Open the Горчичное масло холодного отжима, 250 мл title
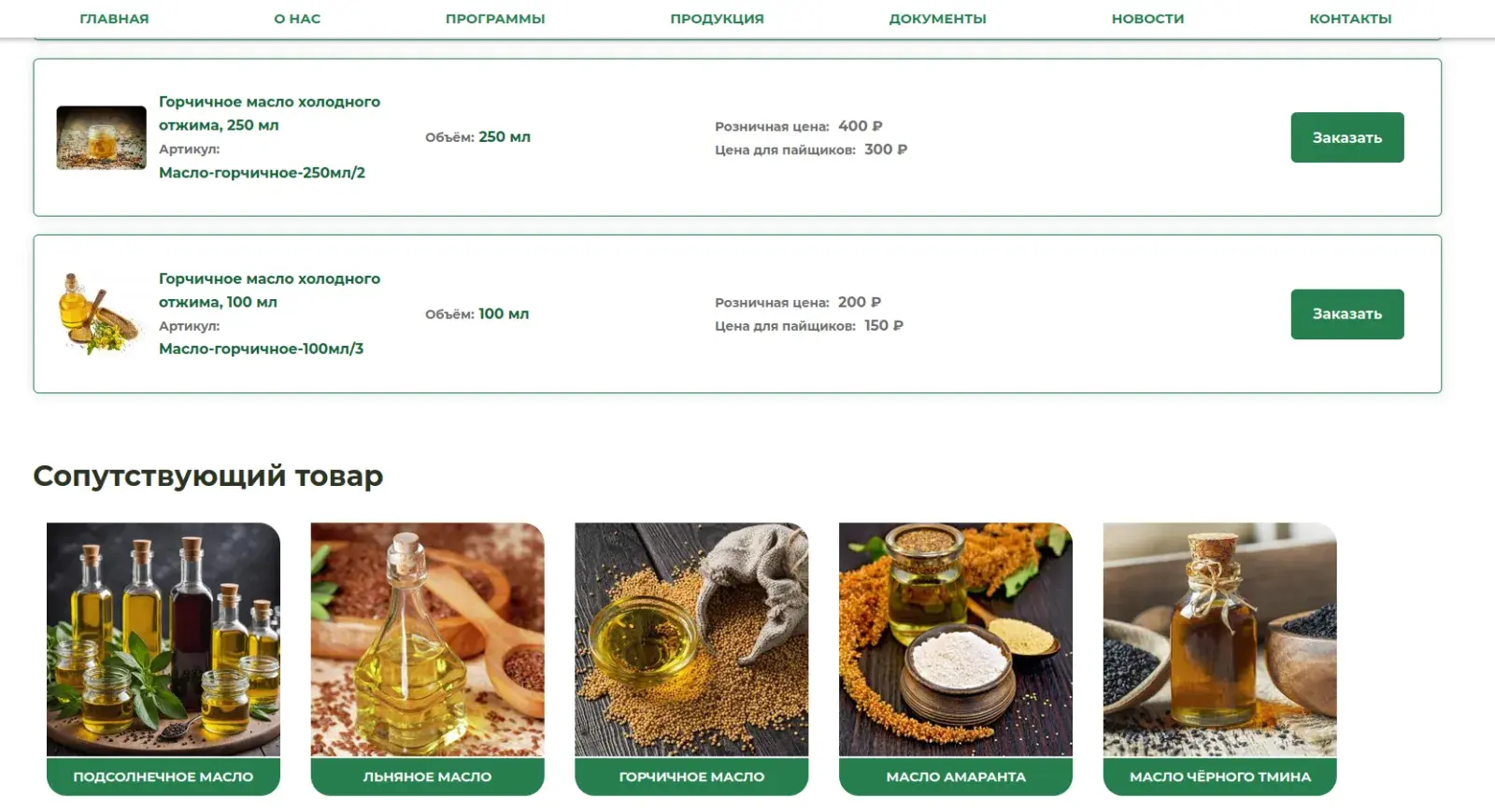This screenshot has width=1495, height=812. click(x=269, y=113)
